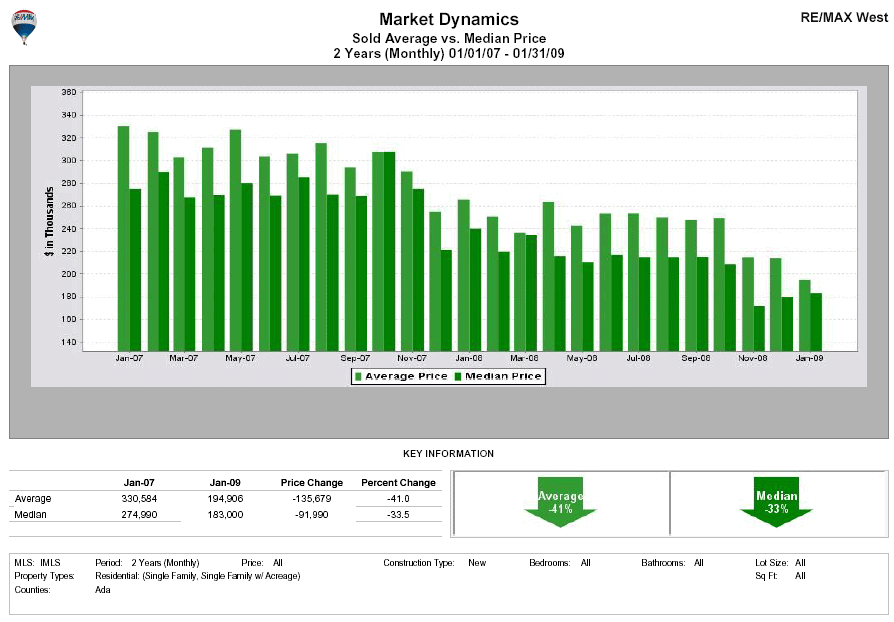Click the Jul-08 x-axis label

pyautogui.click(x=638, y=358)
